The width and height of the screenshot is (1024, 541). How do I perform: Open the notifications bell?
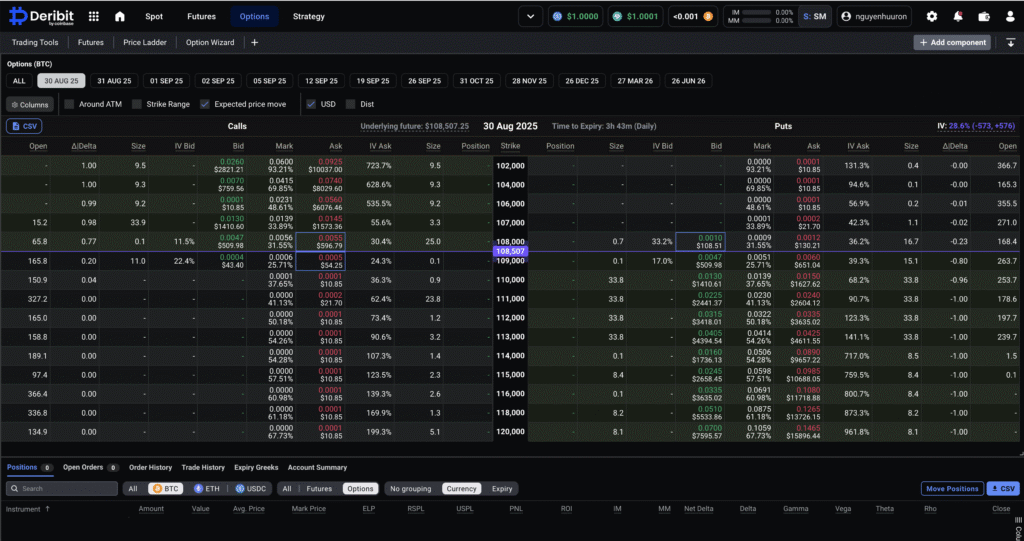click(x=958, y=17)
